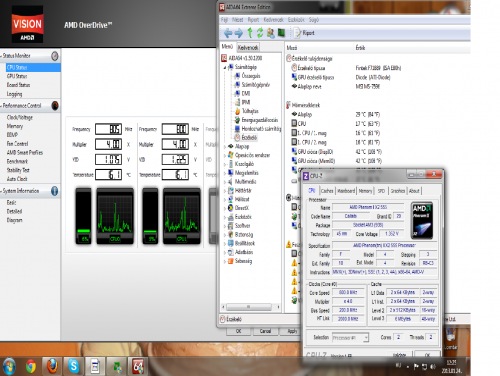Image resolution: width=500 pixels, height=376 pixels.
Task: Open the Detailed system information page
Action: tap(14, 211)
